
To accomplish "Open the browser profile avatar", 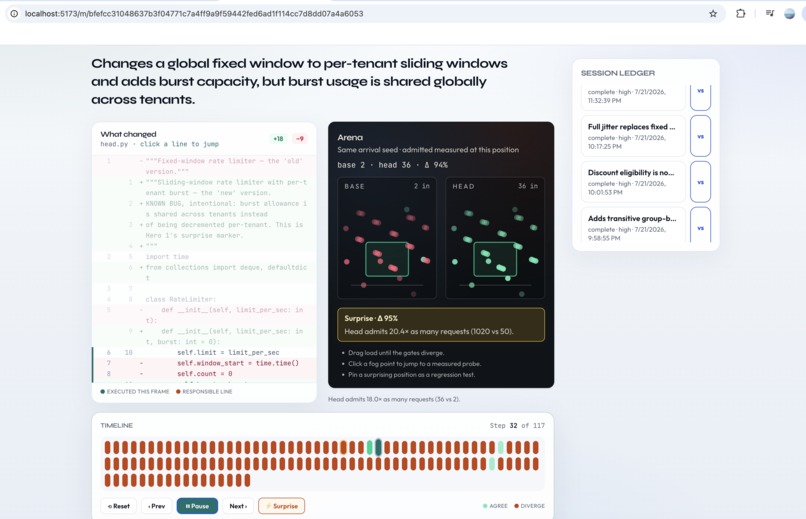I will click(790, 14).
